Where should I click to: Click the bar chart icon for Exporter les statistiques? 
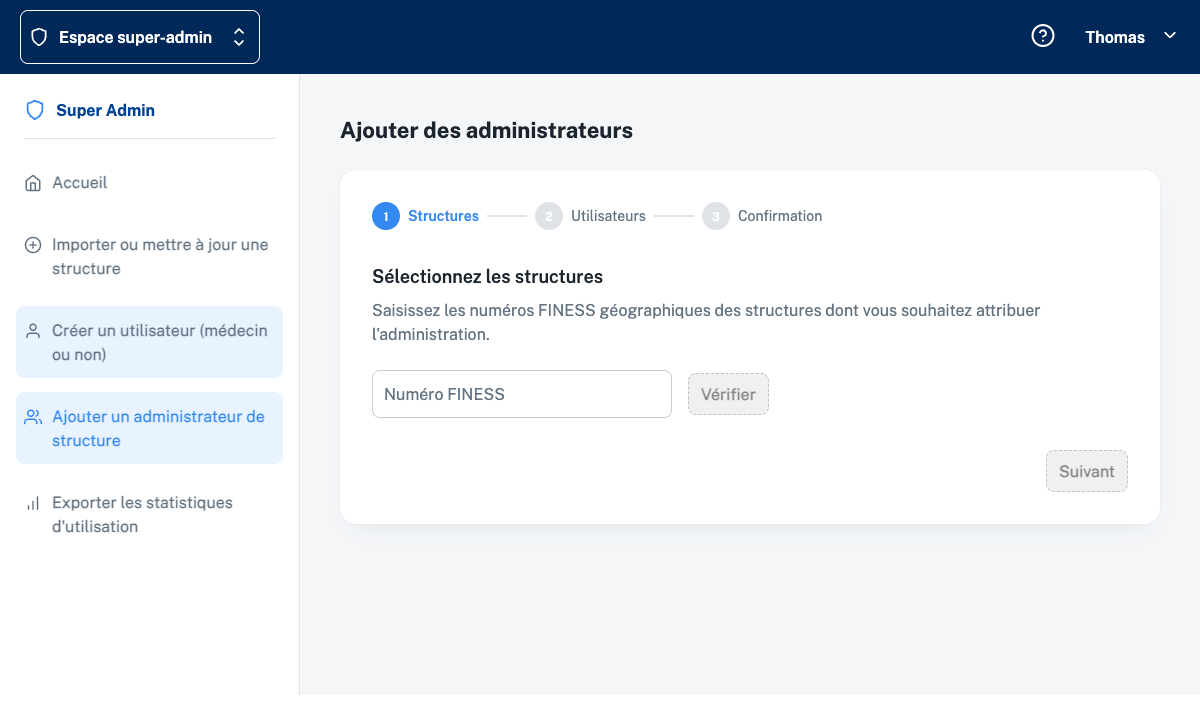pos(33,503)
